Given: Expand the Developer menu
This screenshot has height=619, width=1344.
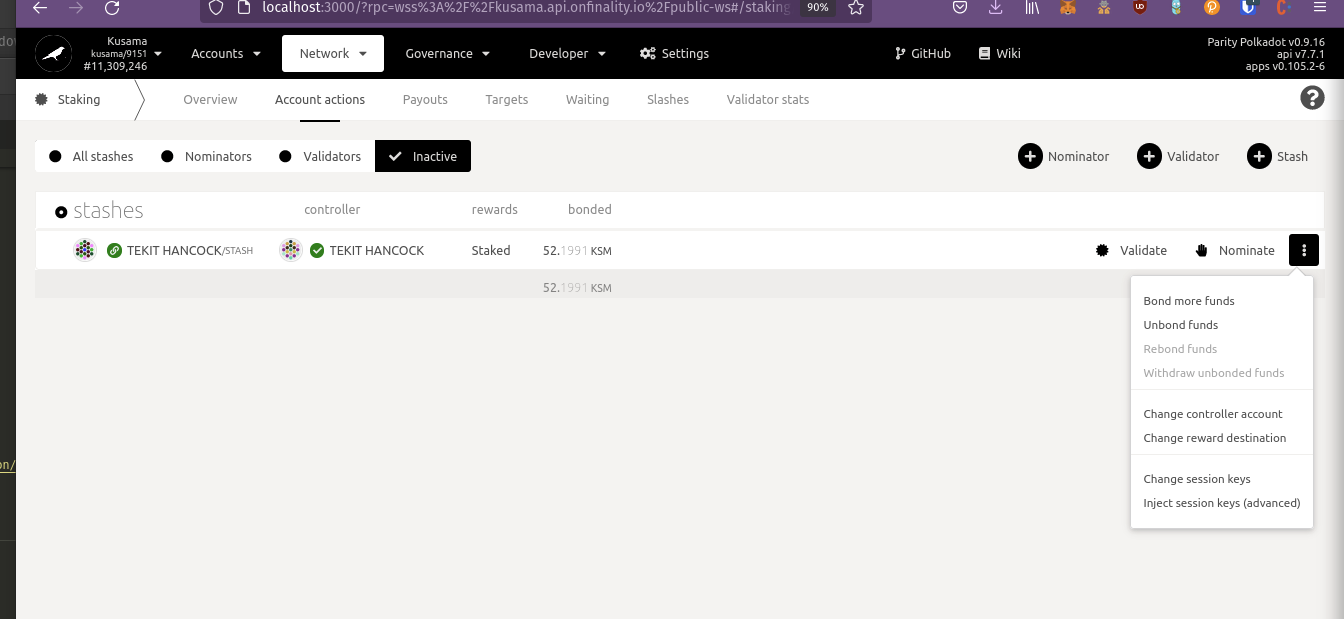Looking at the screenshot, I should pos(568,54).
